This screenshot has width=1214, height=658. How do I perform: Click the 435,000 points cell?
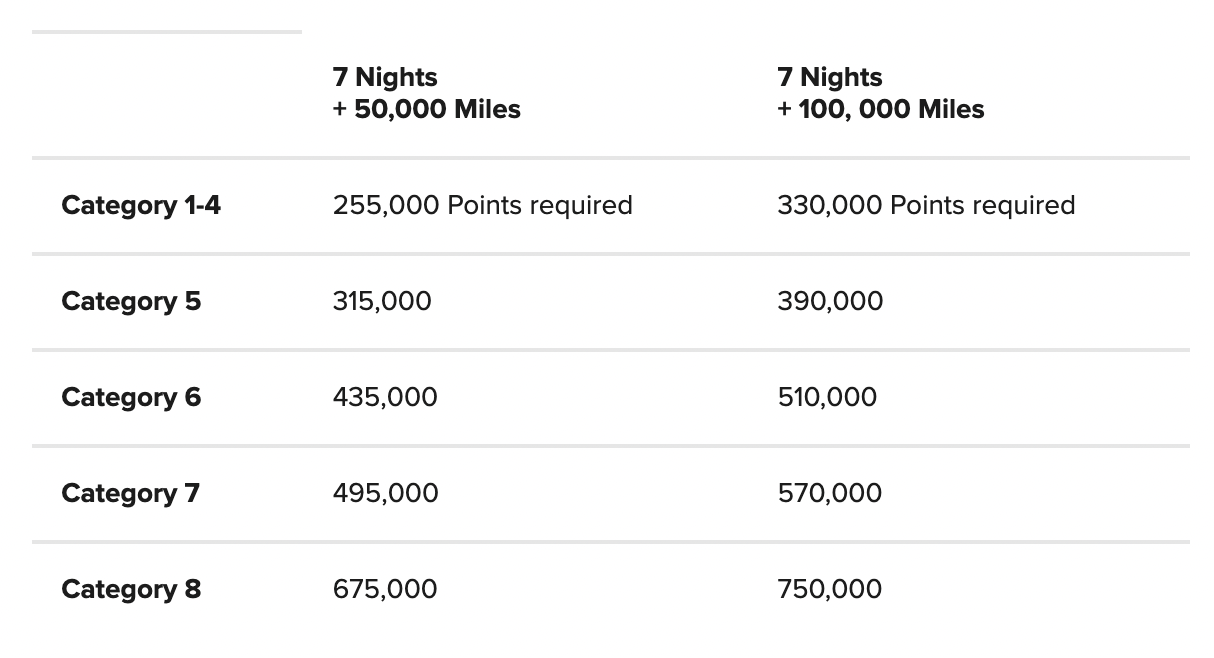[385, 397]
